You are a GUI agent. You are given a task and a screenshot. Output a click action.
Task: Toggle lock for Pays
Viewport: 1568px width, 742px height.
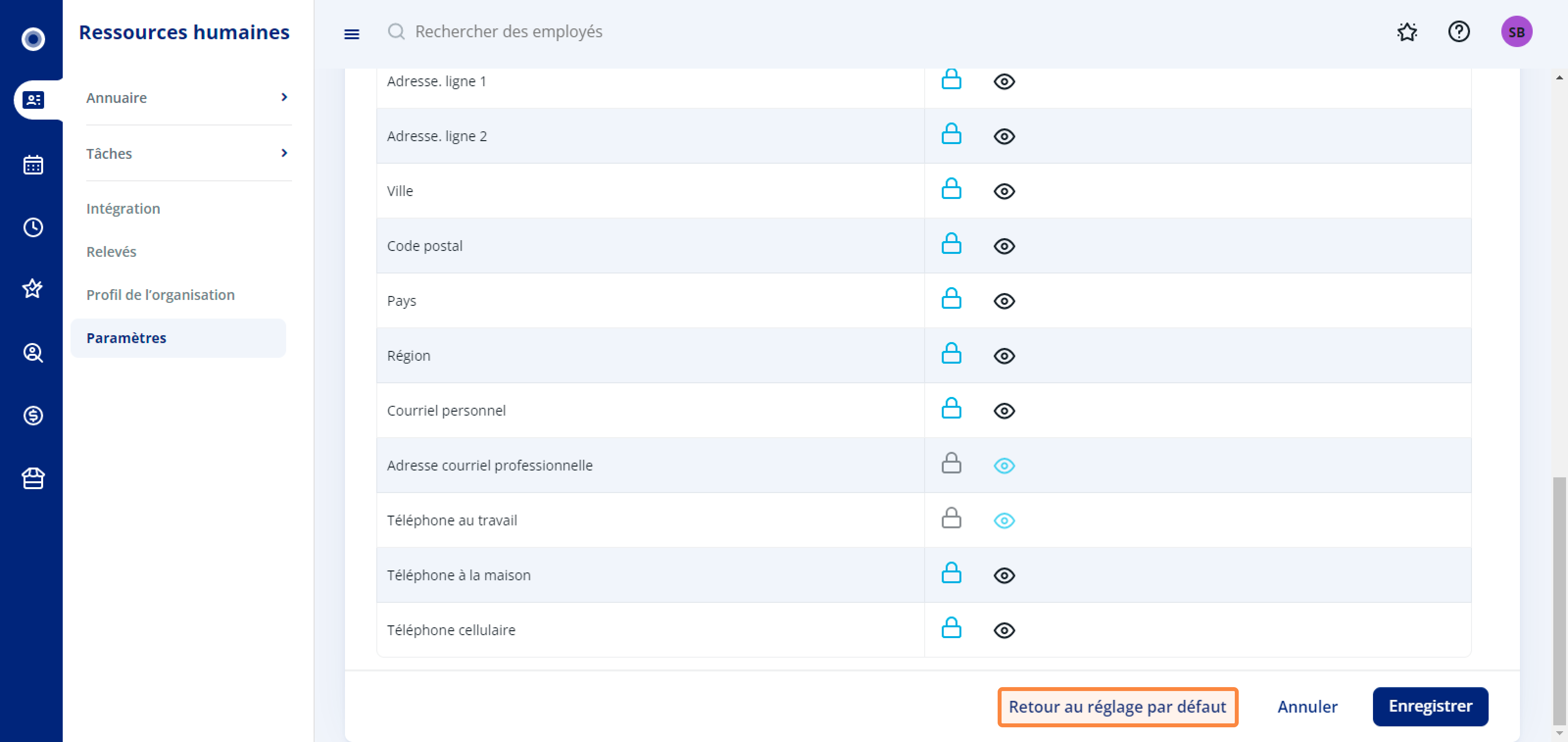(x=951, y=298)
